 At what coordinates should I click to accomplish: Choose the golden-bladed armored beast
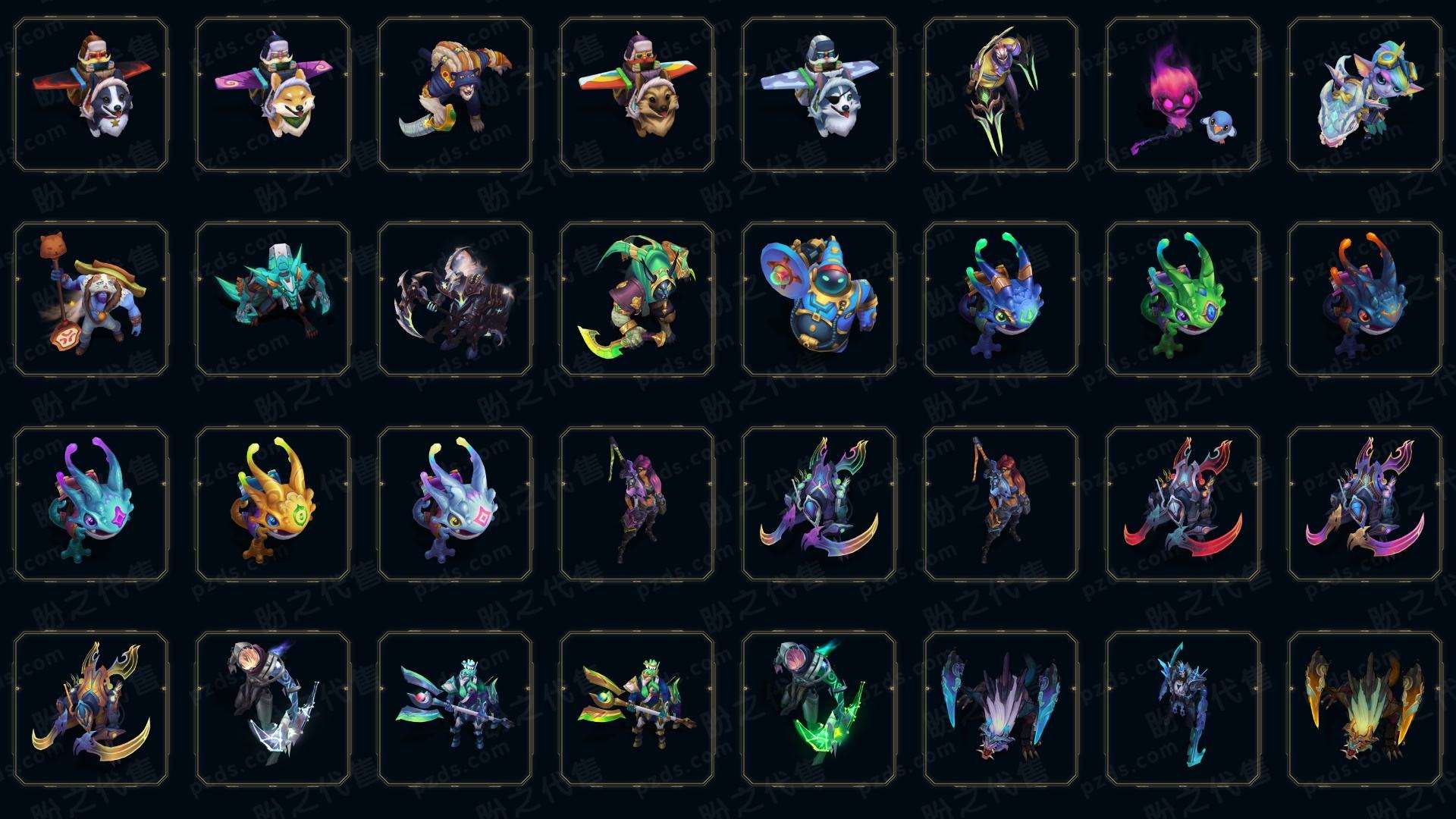[x=91, y=708]
